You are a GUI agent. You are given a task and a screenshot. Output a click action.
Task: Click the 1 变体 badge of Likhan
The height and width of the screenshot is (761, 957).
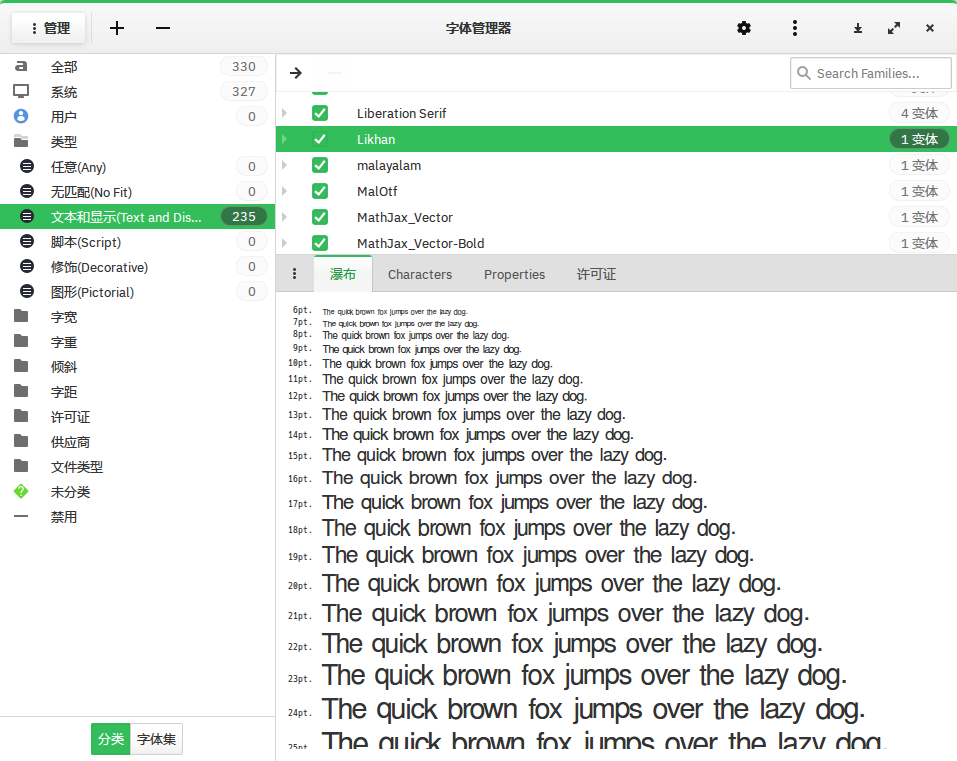pyautogui.click(x=919, y=139)
